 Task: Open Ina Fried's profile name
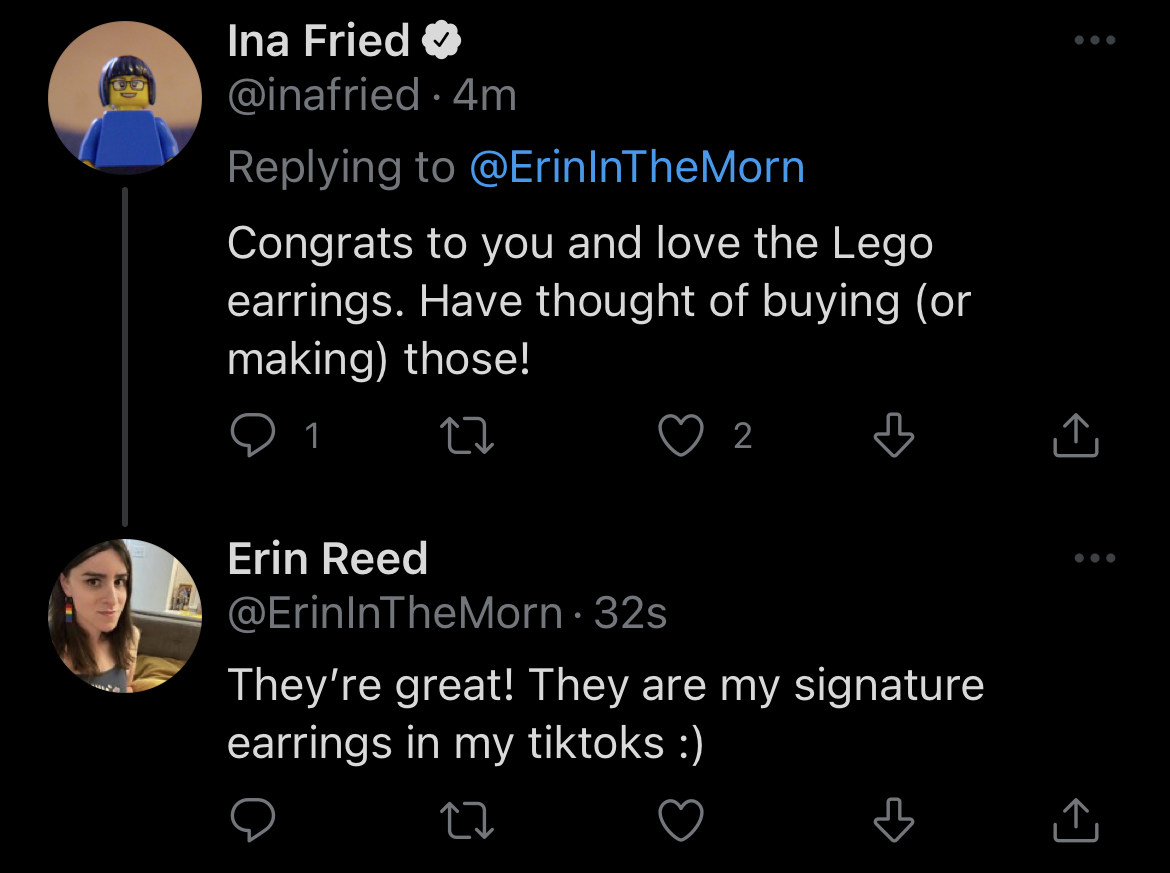(x=318, y=41)
